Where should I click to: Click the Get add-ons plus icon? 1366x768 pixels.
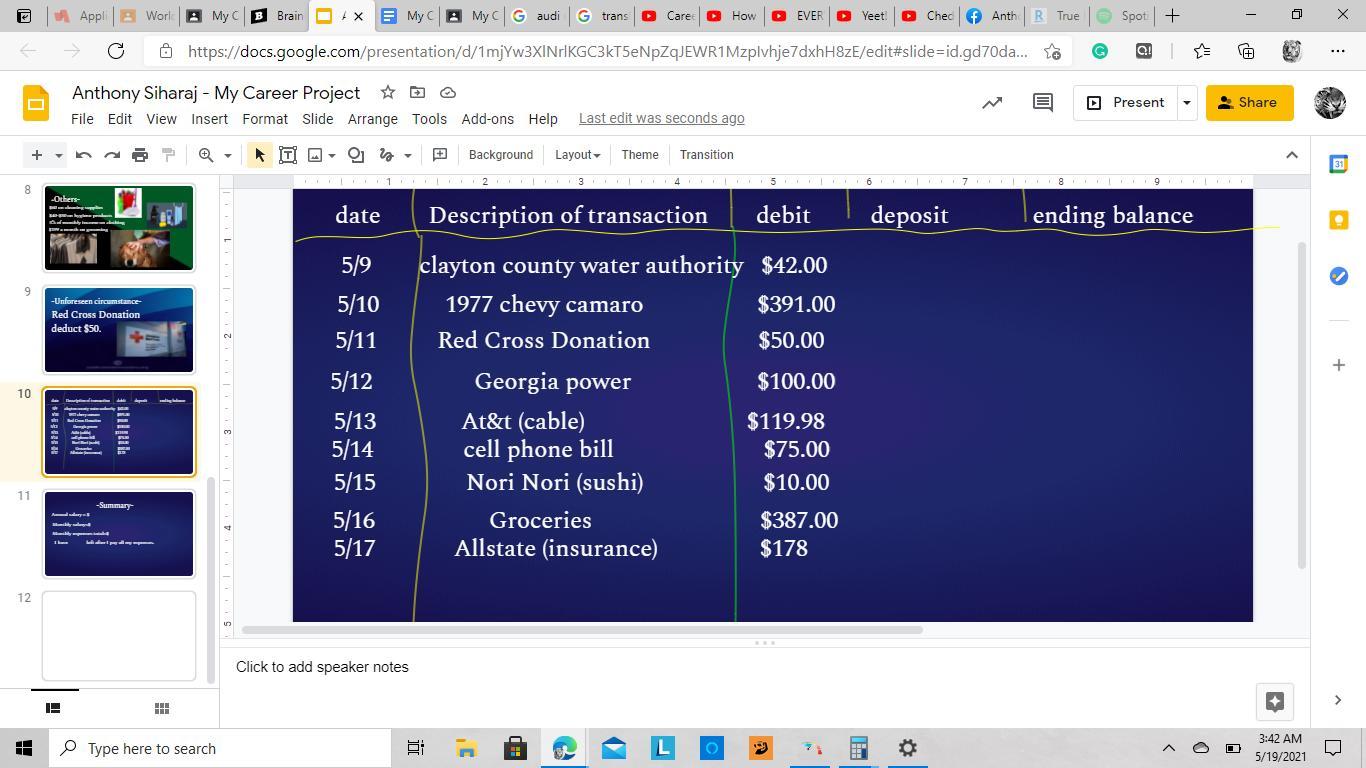[1339, 365]
